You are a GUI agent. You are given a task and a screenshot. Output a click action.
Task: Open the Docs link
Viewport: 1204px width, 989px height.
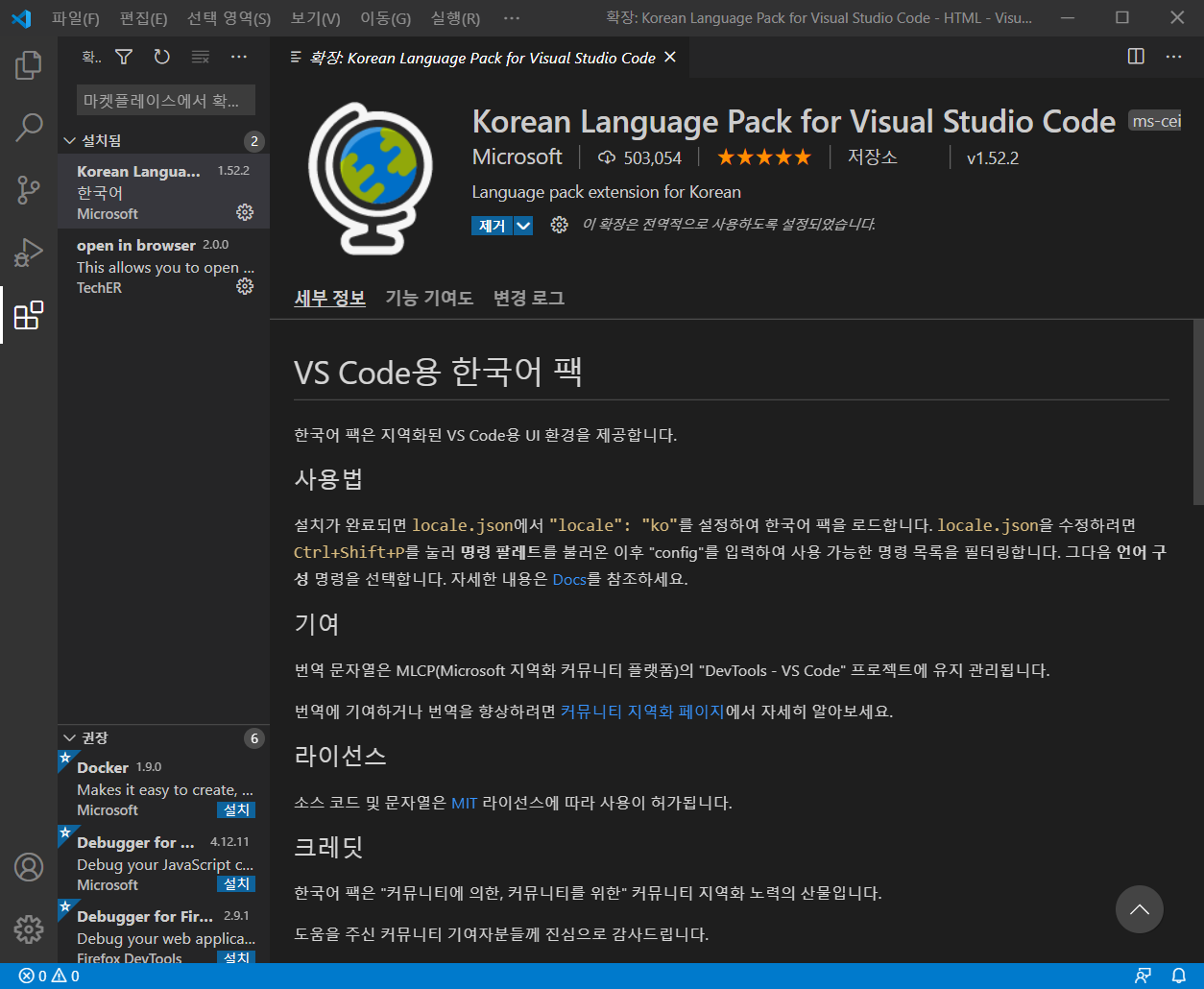pyautogui.click(x=569, y=579)
